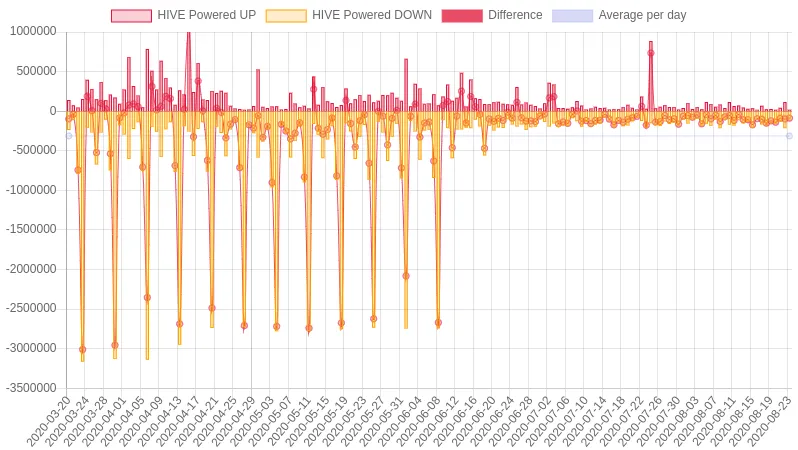Click the 2020-08-15 x-axis date label
This screenshot has width=798, height=450.
tap(732, 420)
